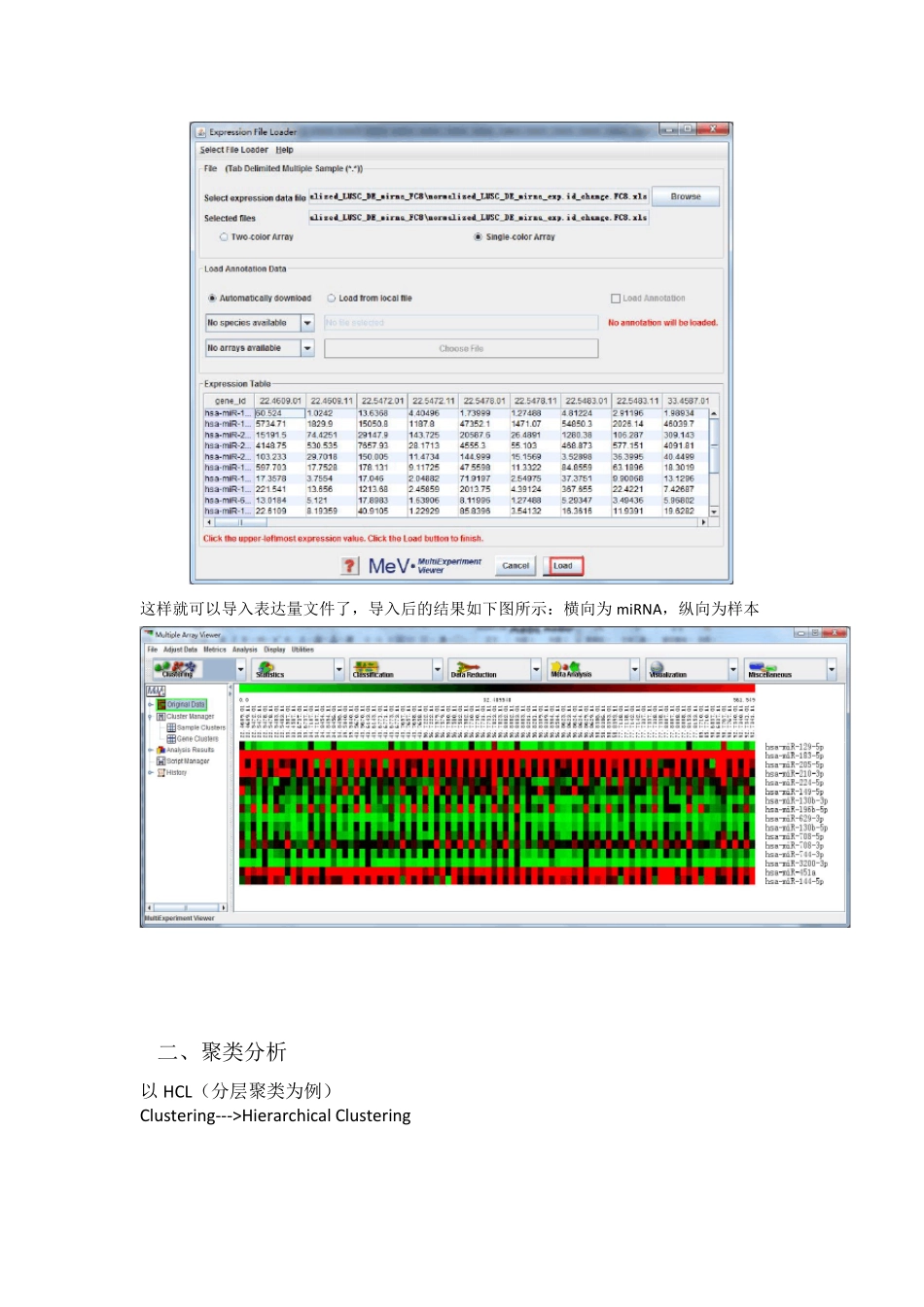924x1307 pixels.
Task: Click expression table horizontal scrollbar thumb
Action: click(x=239, y=522)
